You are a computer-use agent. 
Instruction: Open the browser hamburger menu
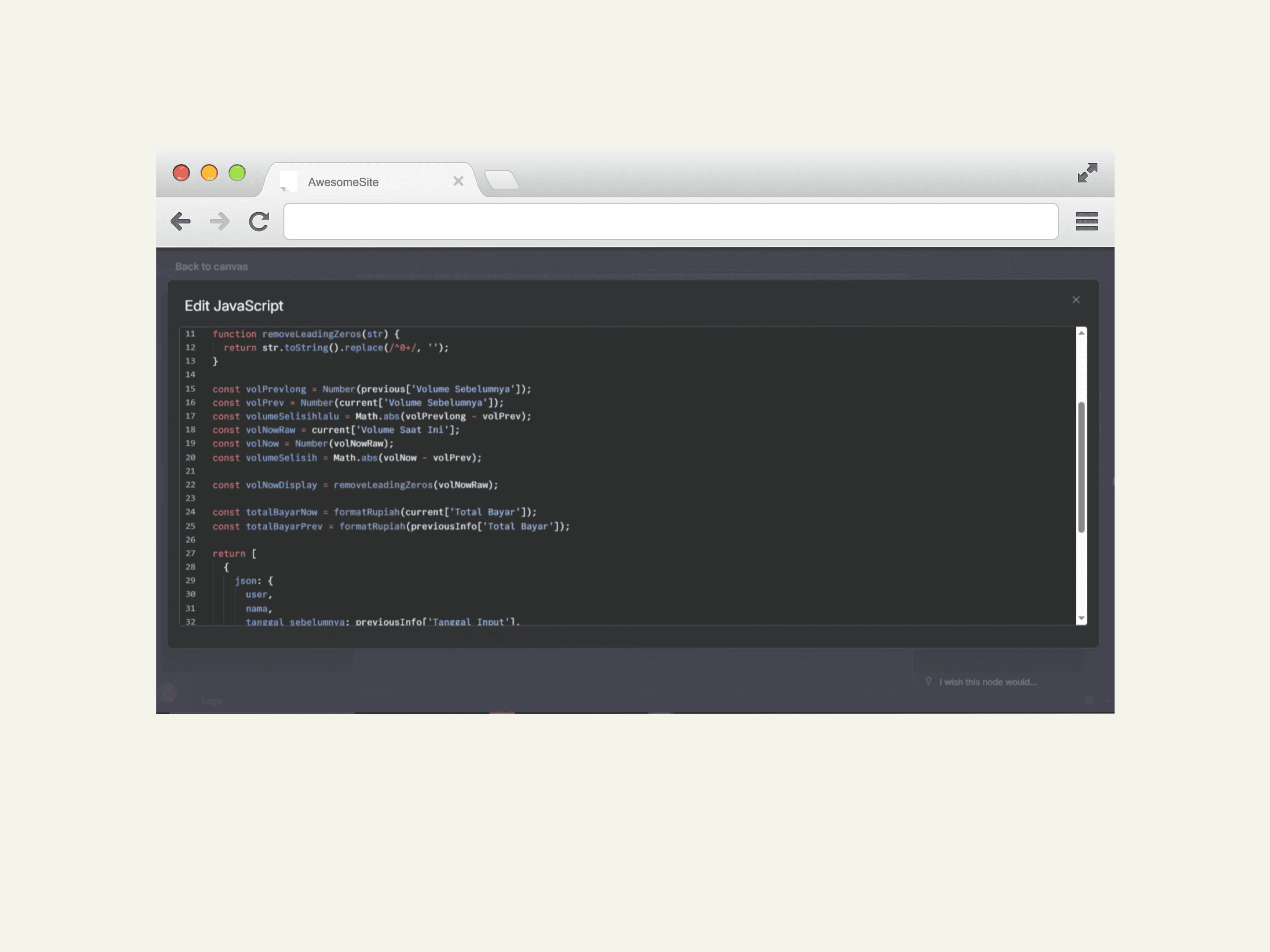[x=1086, y=222]
